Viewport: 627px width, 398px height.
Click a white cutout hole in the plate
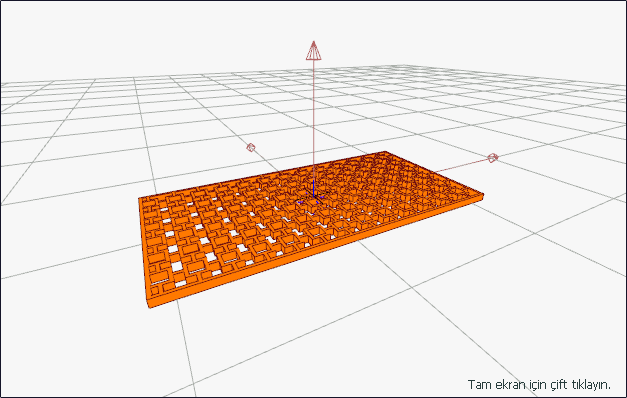[x=176, y=266]
